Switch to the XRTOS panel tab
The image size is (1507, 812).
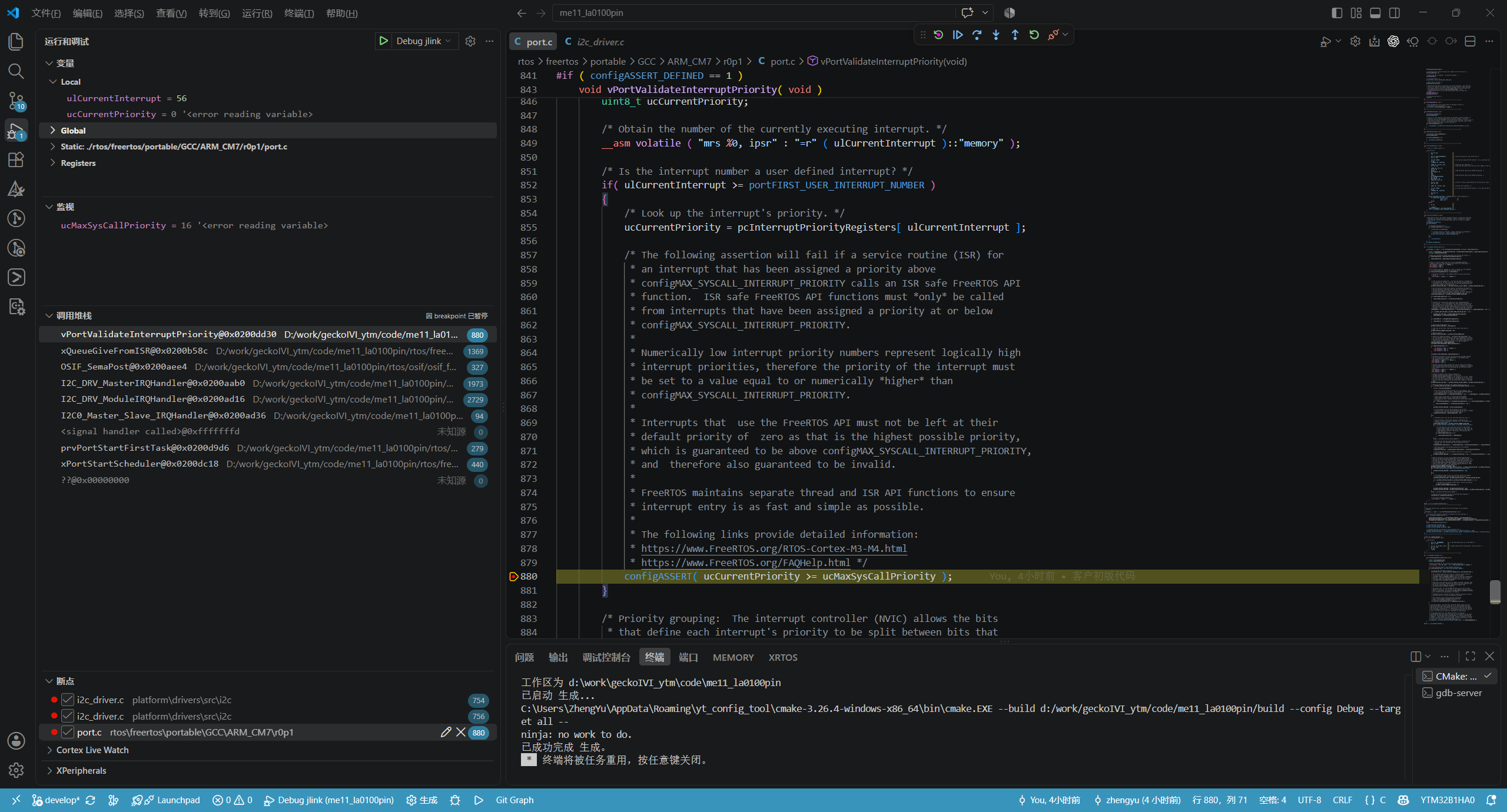[783, 657]
